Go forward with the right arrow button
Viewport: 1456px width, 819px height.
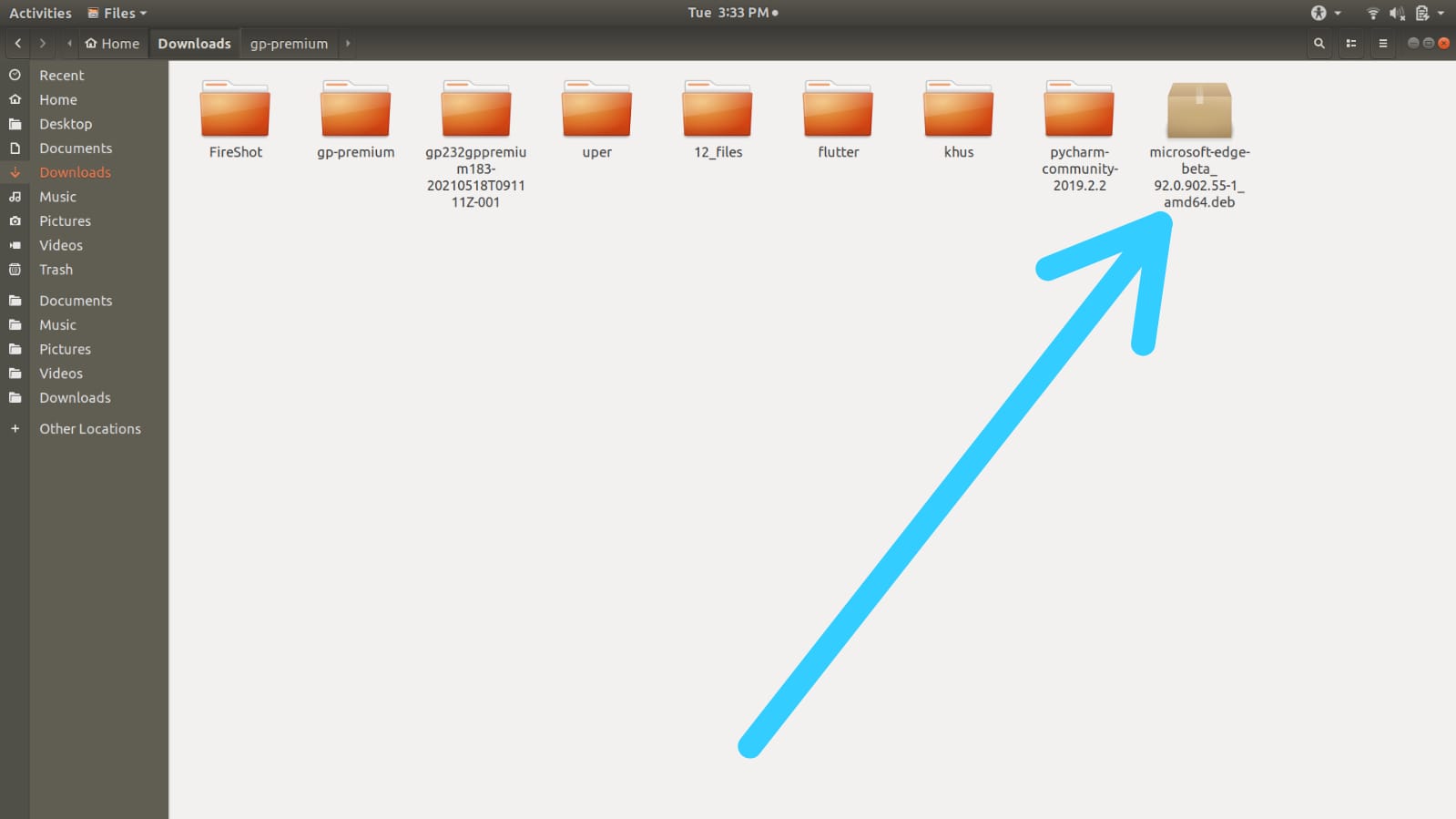point(42,43)
